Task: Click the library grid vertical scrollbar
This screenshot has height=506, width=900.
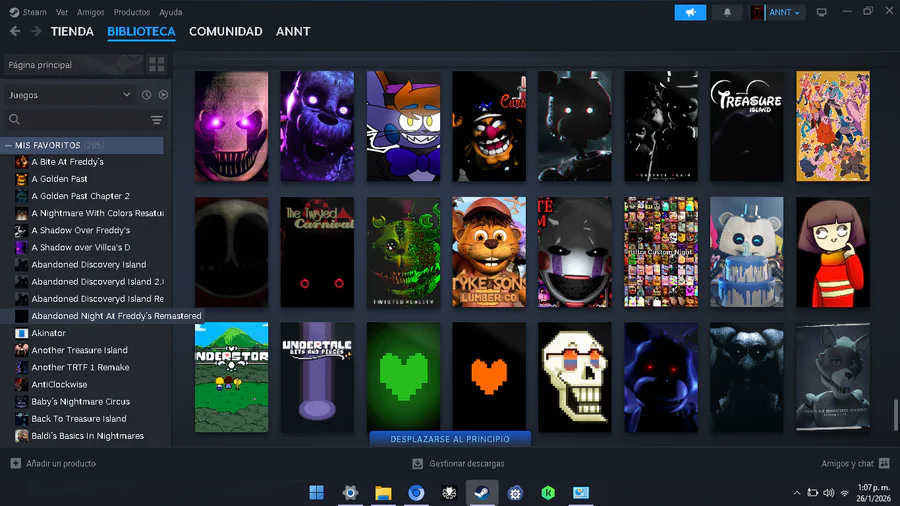Action: (x=896, y=415)
